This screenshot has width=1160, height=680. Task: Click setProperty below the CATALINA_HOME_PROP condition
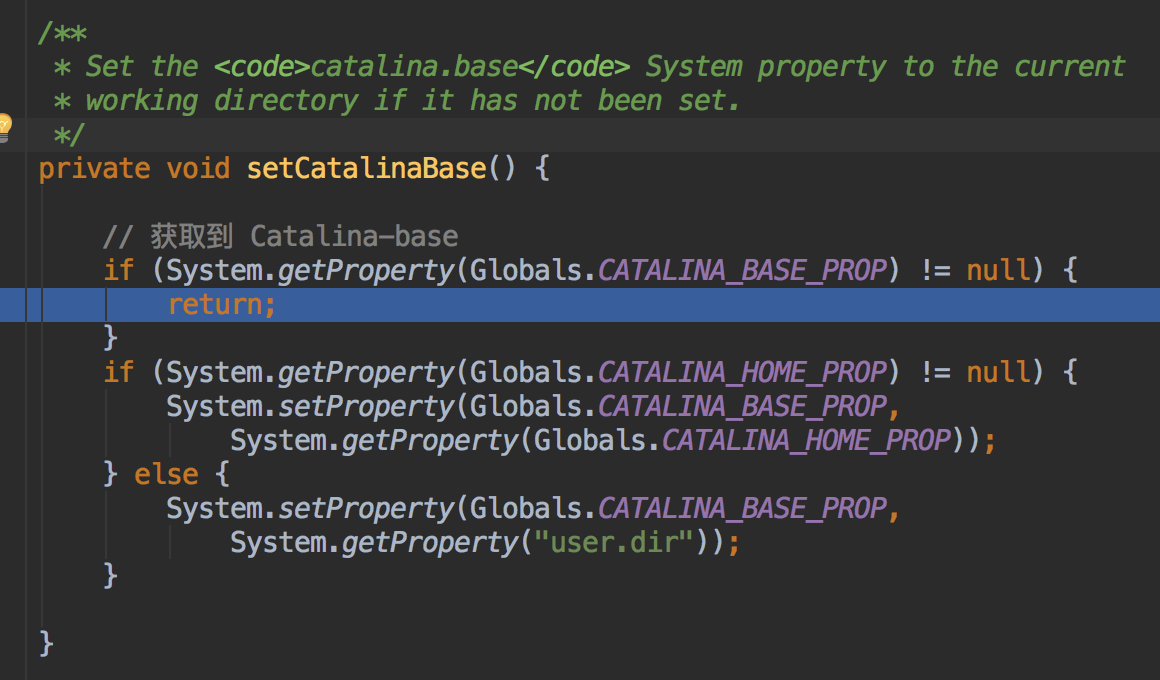click(x=367, y=407)
